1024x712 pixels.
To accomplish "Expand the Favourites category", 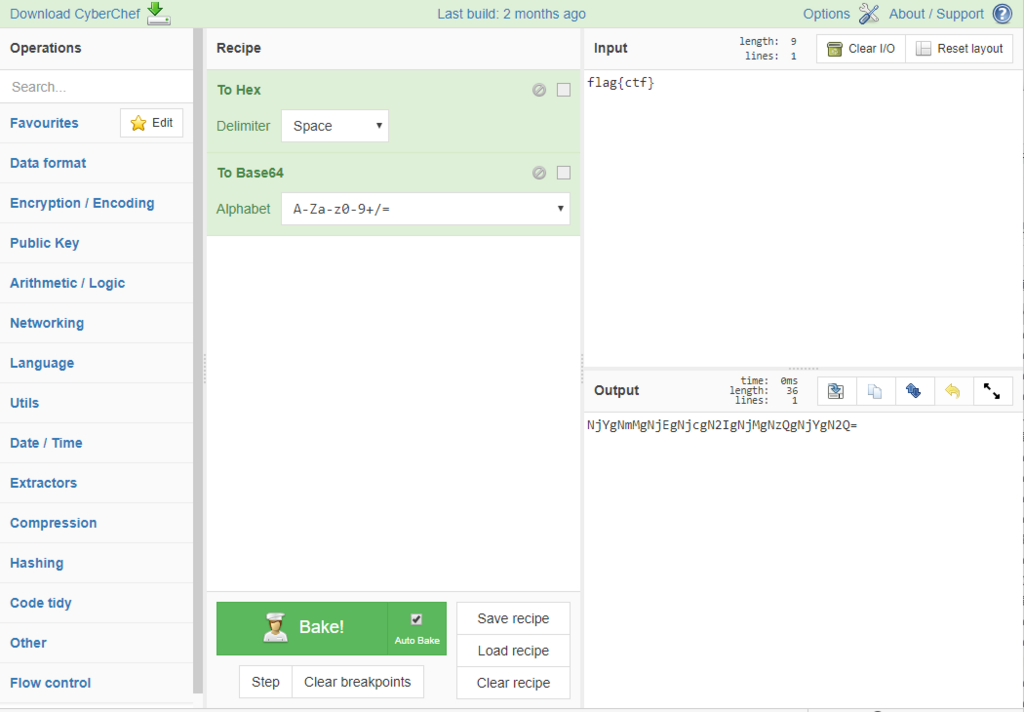I will click(44, 123).
